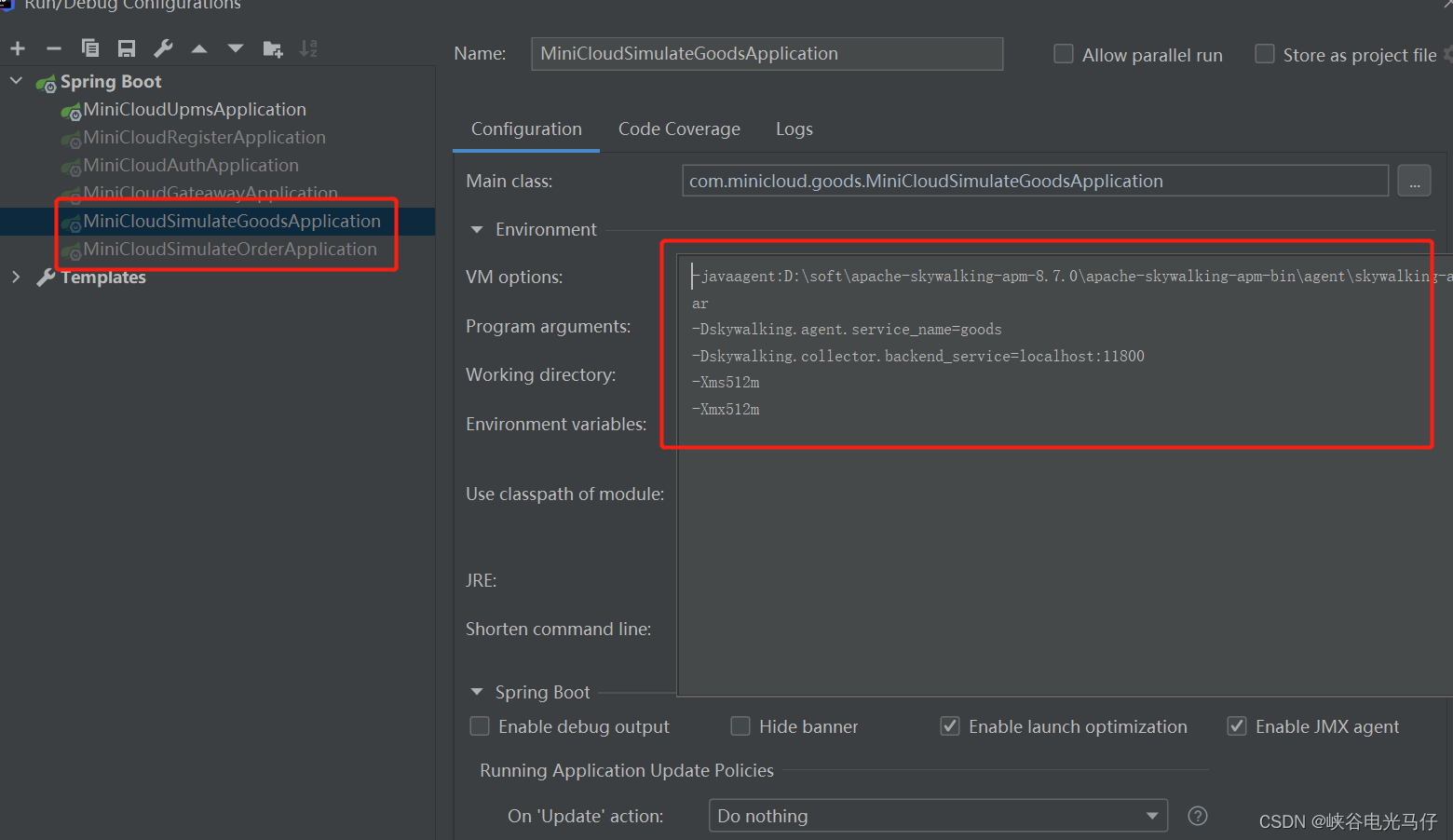The width and height of the screenshot is (1453, 840).
Task: Sort configurations alphabetically
Action: tap(308, 48)
